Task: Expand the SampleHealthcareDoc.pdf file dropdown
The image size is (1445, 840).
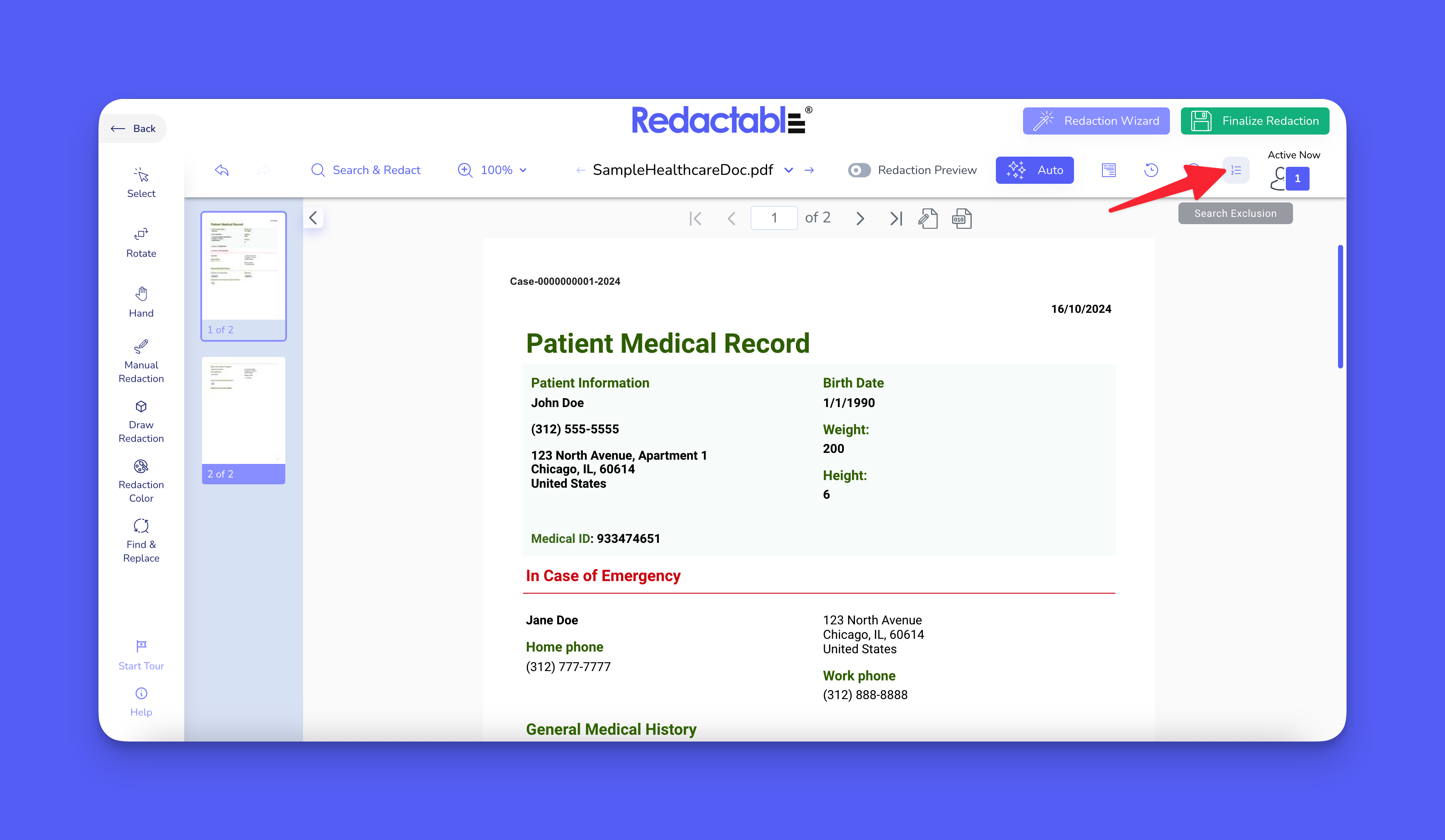Action: tap(788, 170)
